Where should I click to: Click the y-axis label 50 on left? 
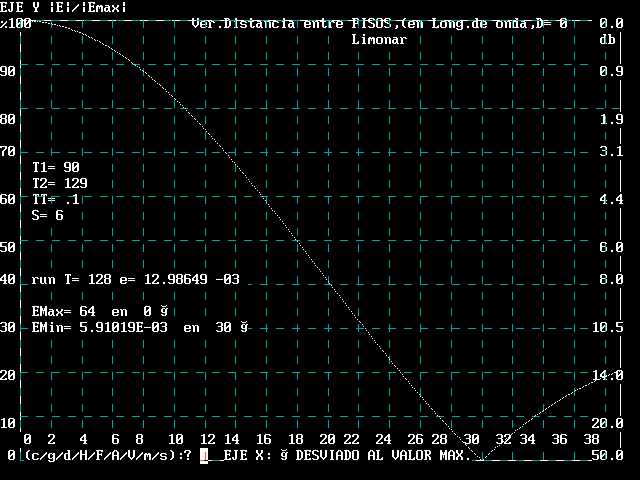coord(8,247)
